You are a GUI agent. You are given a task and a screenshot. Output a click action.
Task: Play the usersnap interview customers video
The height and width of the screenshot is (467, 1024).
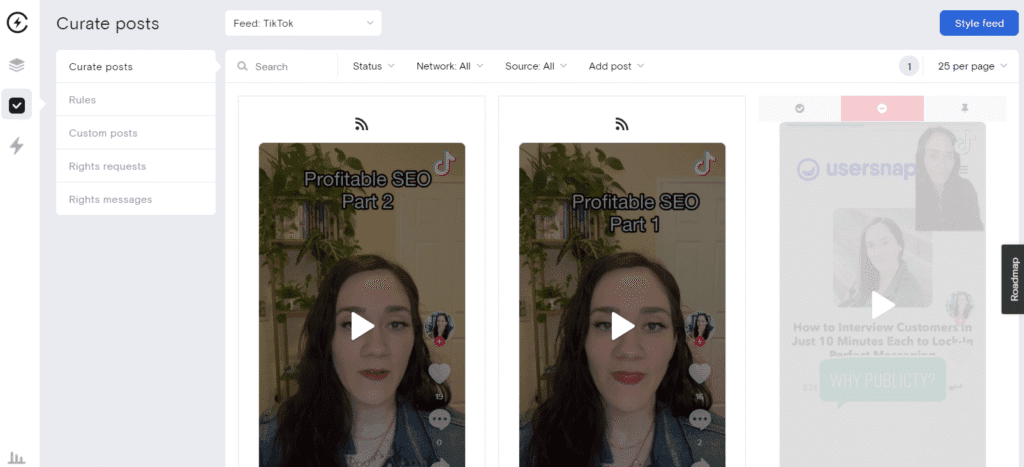[x=883, y=305]
